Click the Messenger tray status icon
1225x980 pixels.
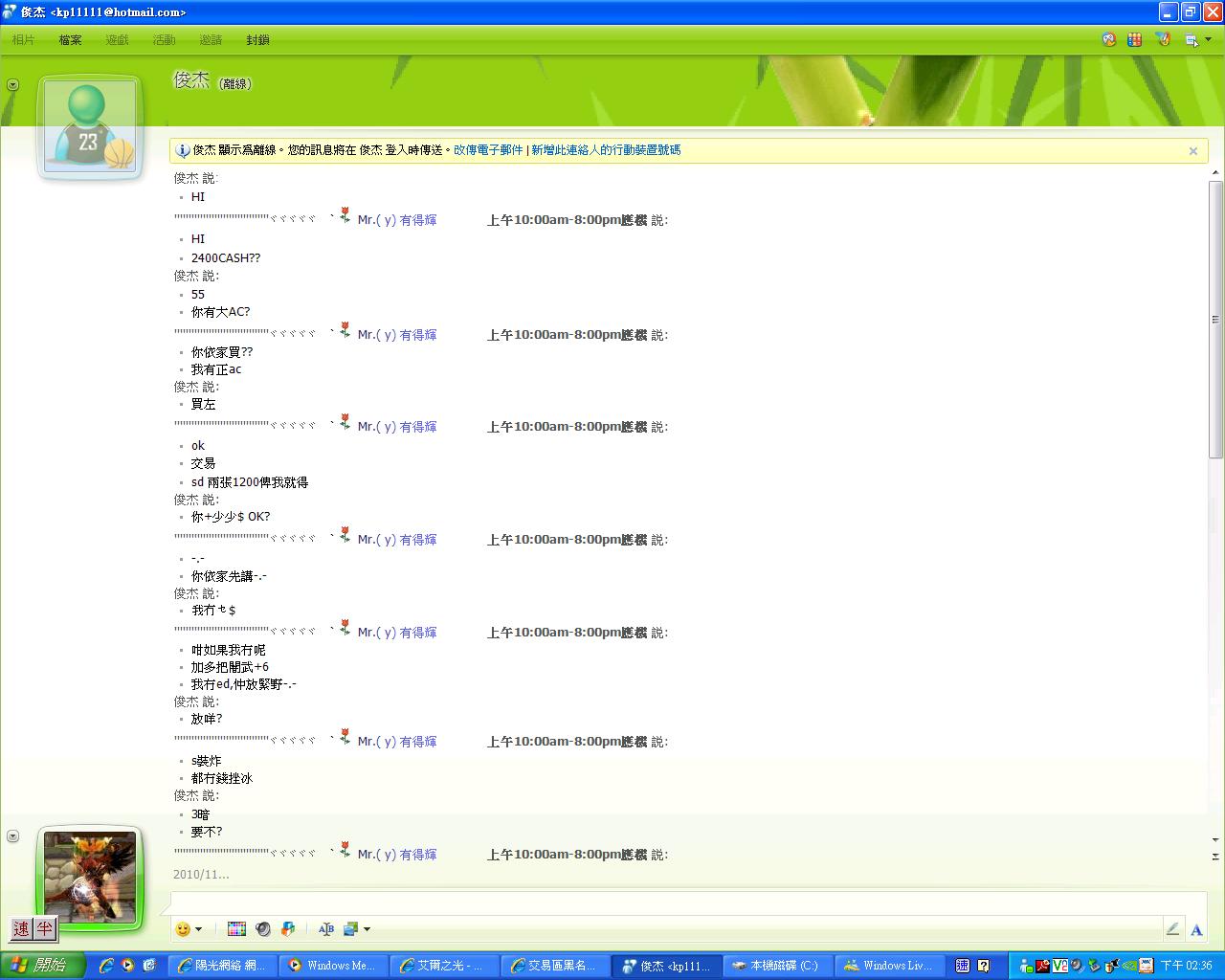tap(1026, 966)
